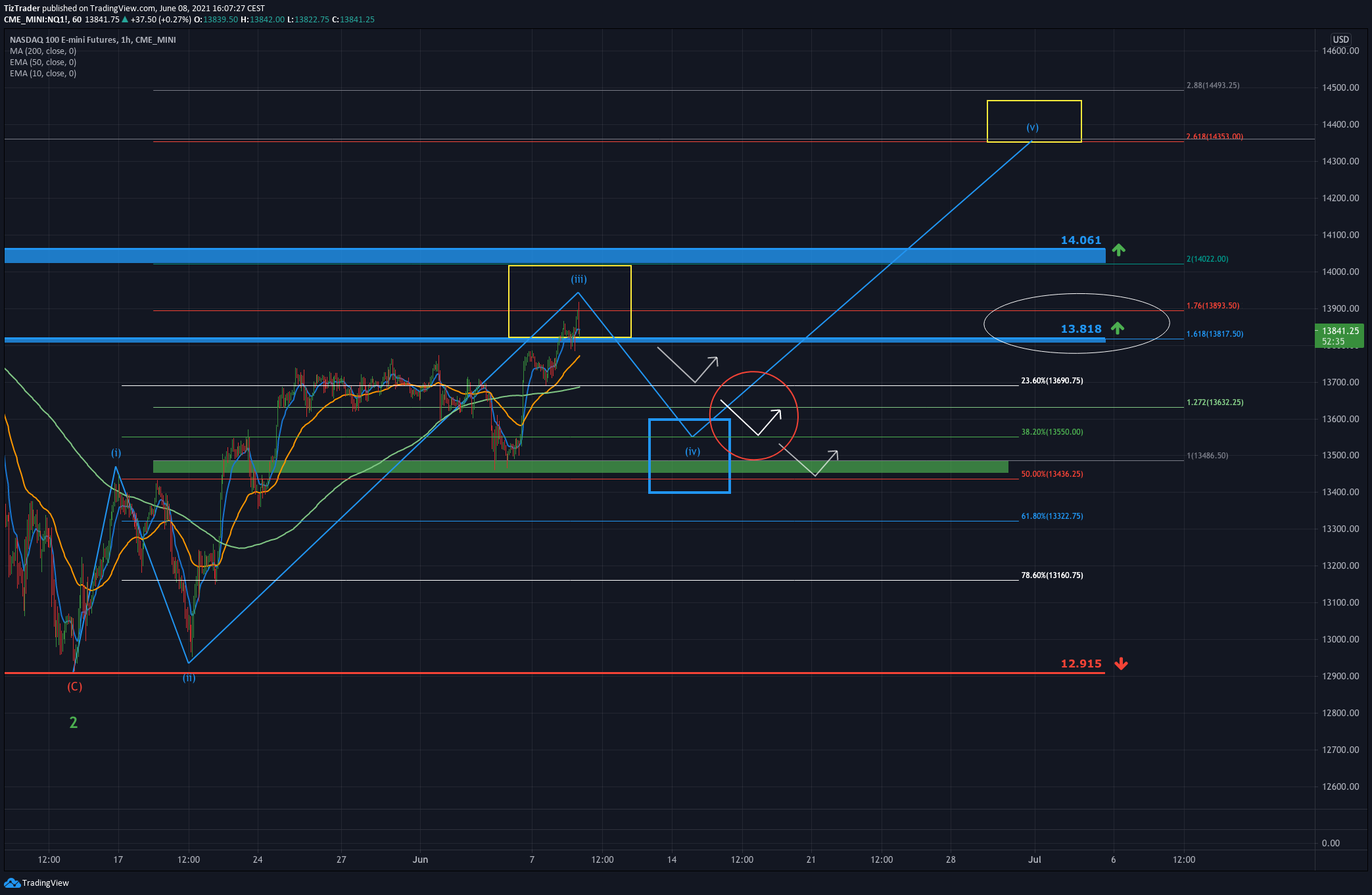
Task: Click the TradingView logo at bottom left
Action: [36, 883]
